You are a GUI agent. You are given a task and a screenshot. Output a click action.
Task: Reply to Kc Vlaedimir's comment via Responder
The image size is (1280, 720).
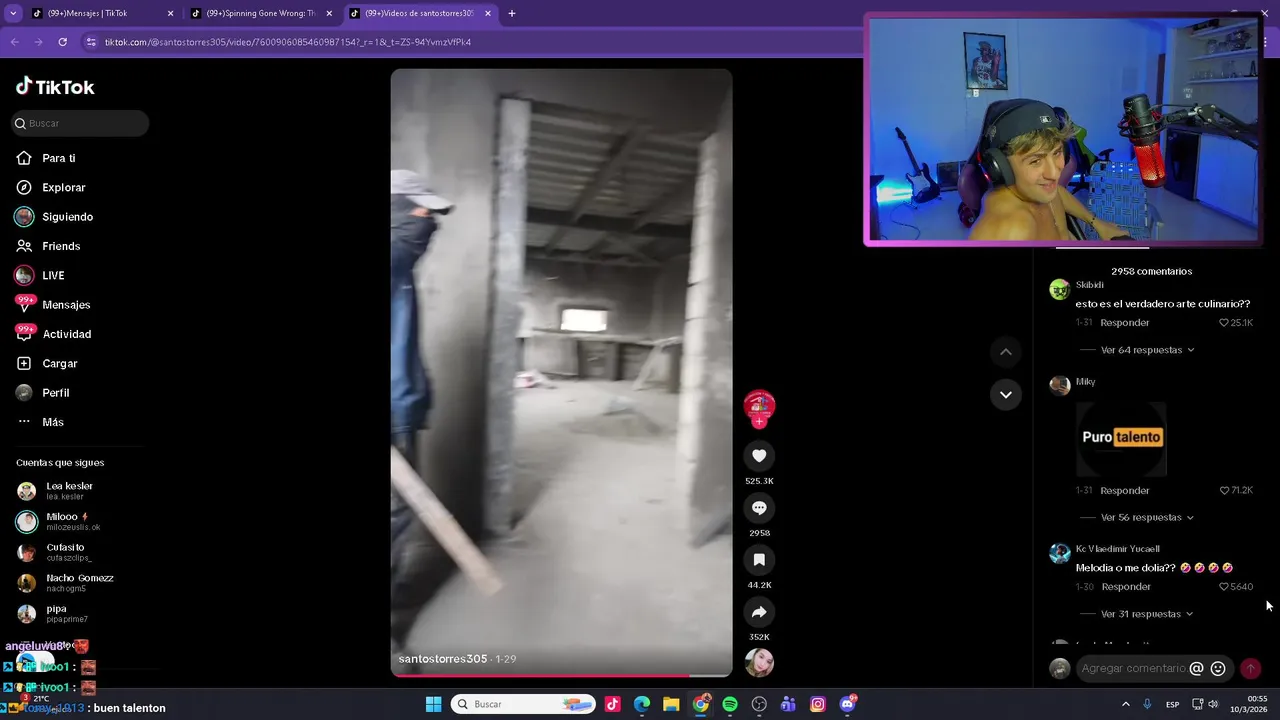tap(1126, 587)
